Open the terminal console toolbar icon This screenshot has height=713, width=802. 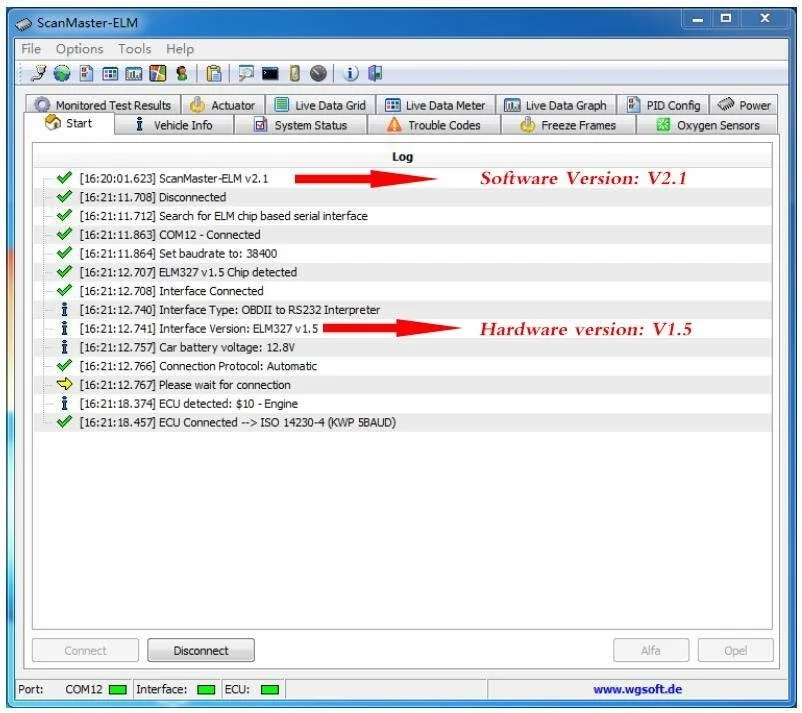270,74
